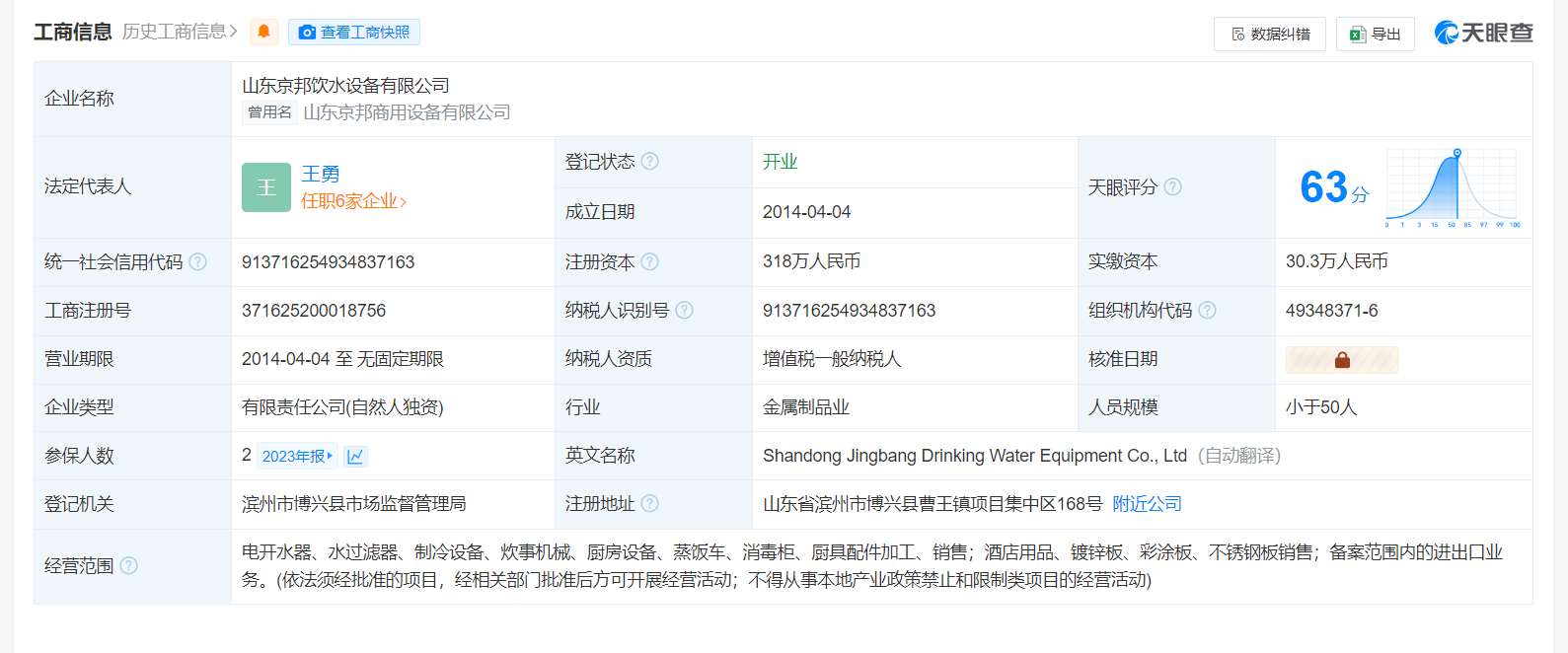The height and width of the screenshot is (653, 1568).
Task: Click the help icon next to 登记状态
Action: tap(649, 161)
